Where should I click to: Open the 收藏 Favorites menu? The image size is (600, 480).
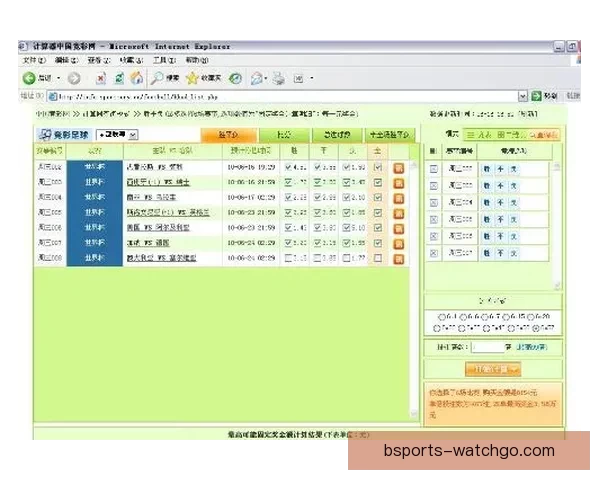[x=132, y=60]
